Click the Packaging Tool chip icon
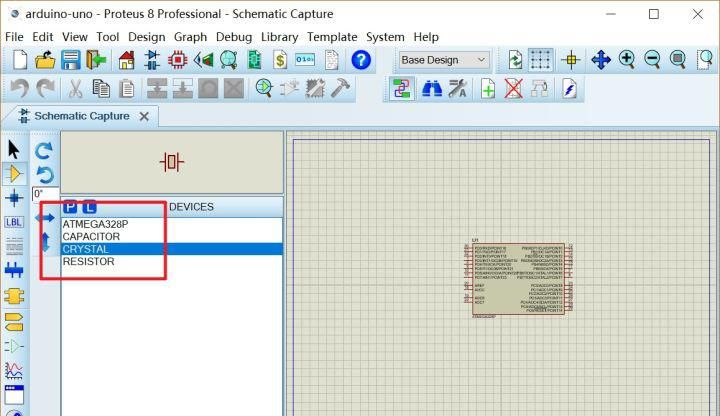720x416 pixels. pyautogui.click(x=315, y=88)
